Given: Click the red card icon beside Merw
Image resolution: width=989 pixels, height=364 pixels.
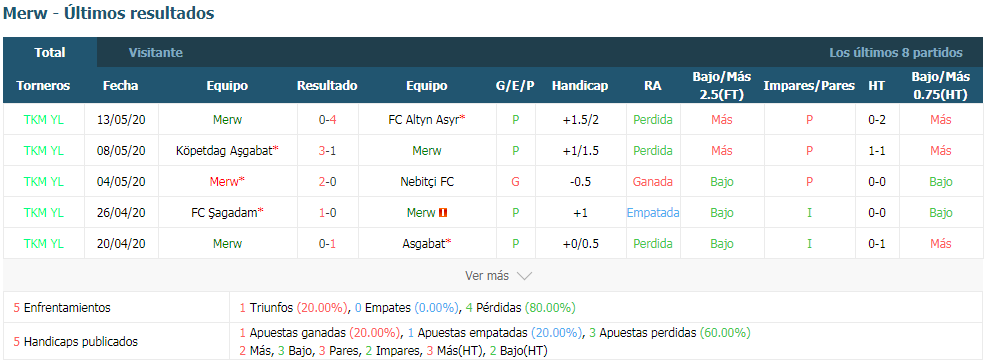Looking at the screenshot, I should tap(443, 213).
